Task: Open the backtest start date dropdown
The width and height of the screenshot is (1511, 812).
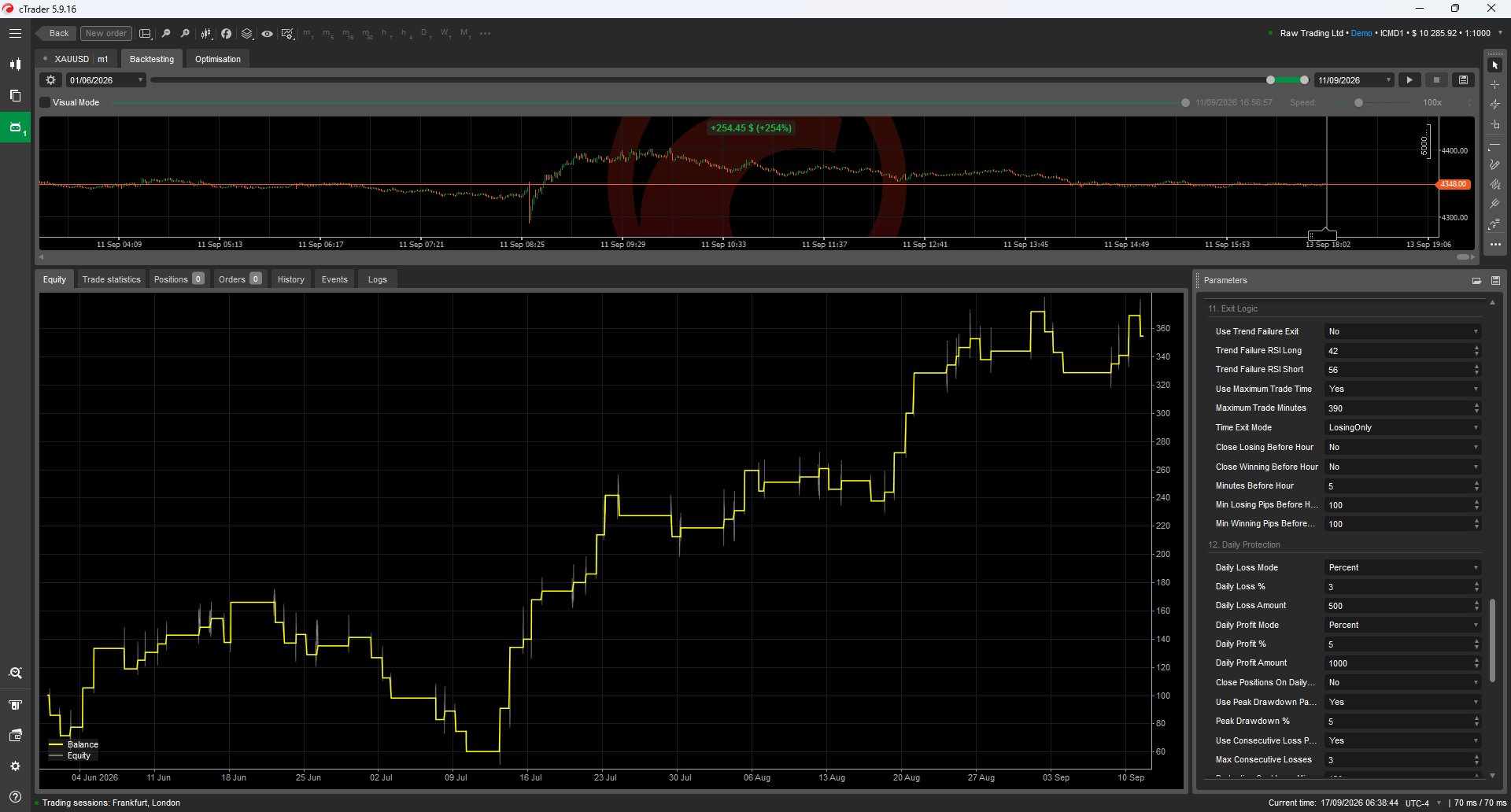Action: 106,80
